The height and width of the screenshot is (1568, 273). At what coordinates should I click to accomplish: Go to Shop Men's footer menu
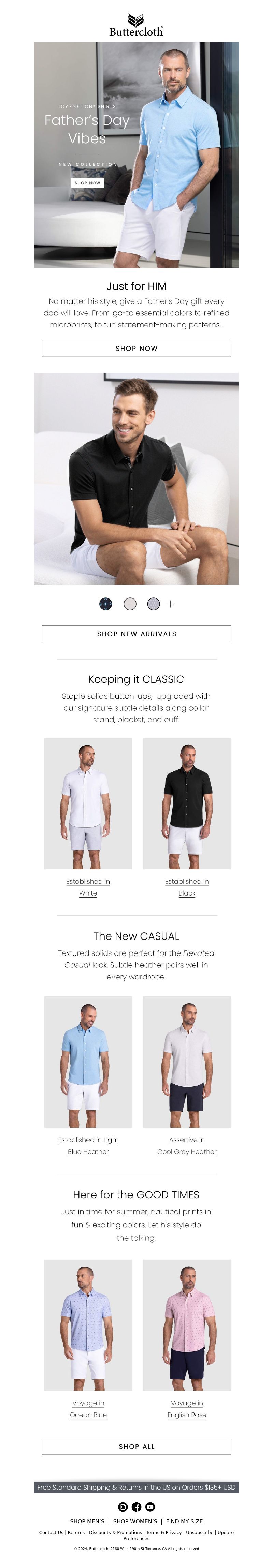87,1521
